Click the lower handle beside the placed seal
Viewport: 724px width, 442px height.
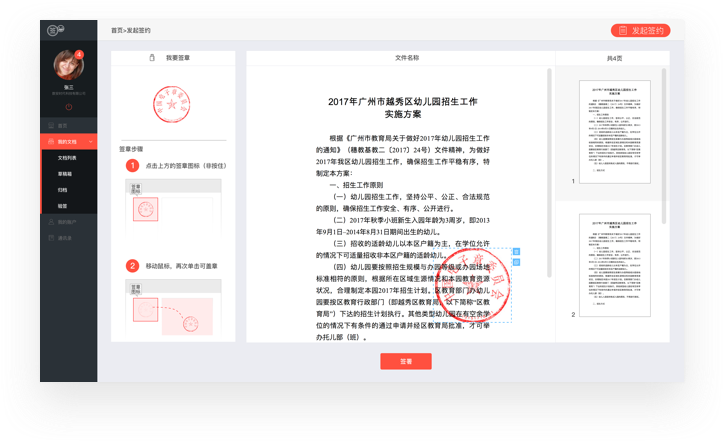click(x=516, y=263)
